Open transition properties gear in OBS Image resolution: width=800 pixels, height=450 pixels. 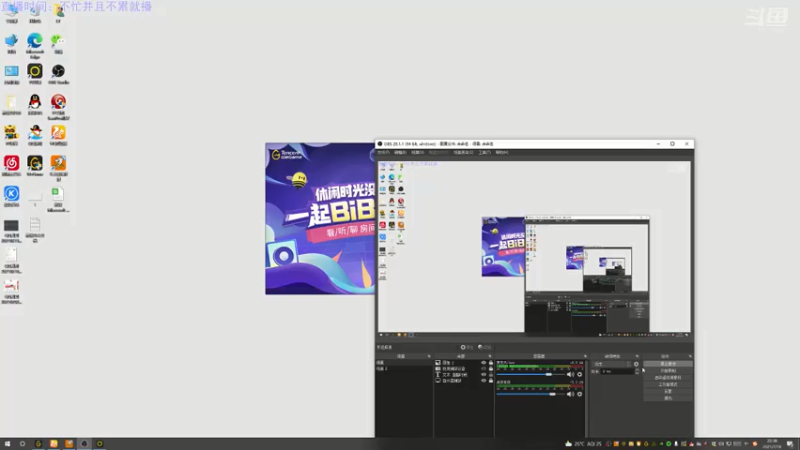coord(636,364)
